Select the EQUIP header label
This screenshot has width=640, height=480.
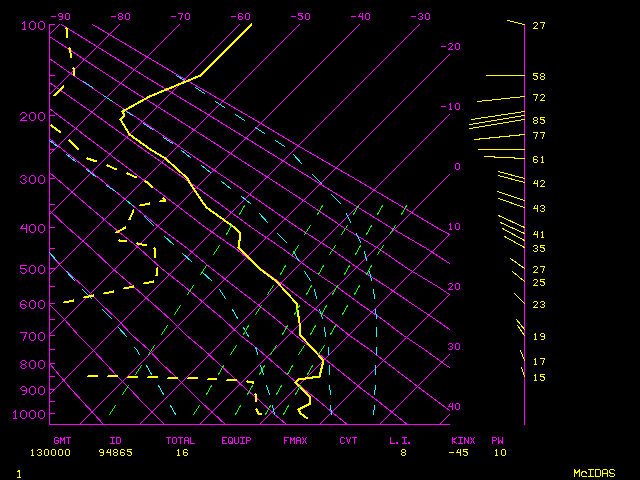236,440
